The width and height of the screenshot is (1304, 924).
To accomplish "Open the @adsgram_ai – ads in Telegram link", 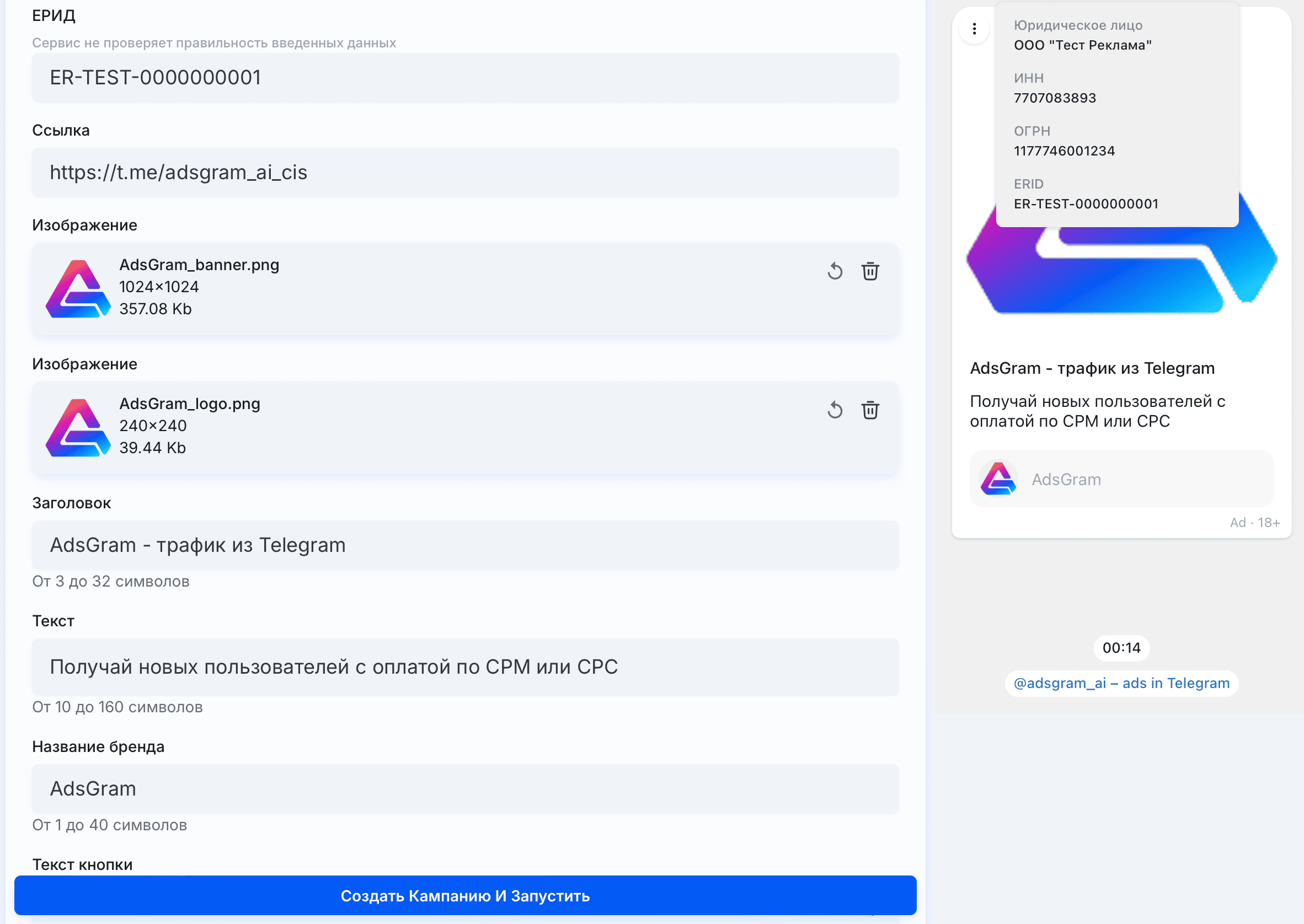I will (1121, 683).
